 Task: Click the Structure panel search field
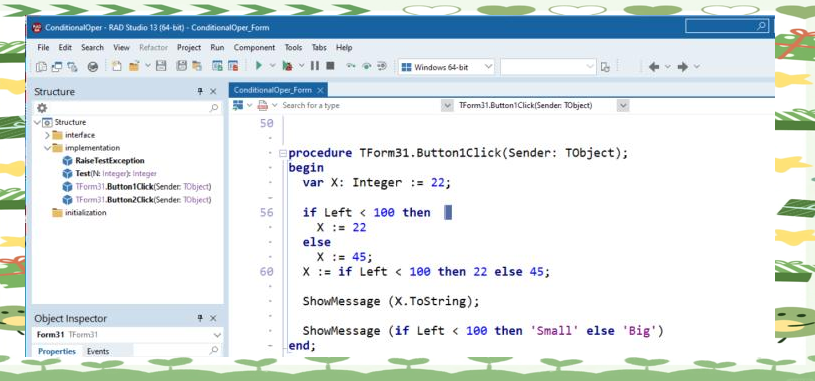click(x=127, y=108)
